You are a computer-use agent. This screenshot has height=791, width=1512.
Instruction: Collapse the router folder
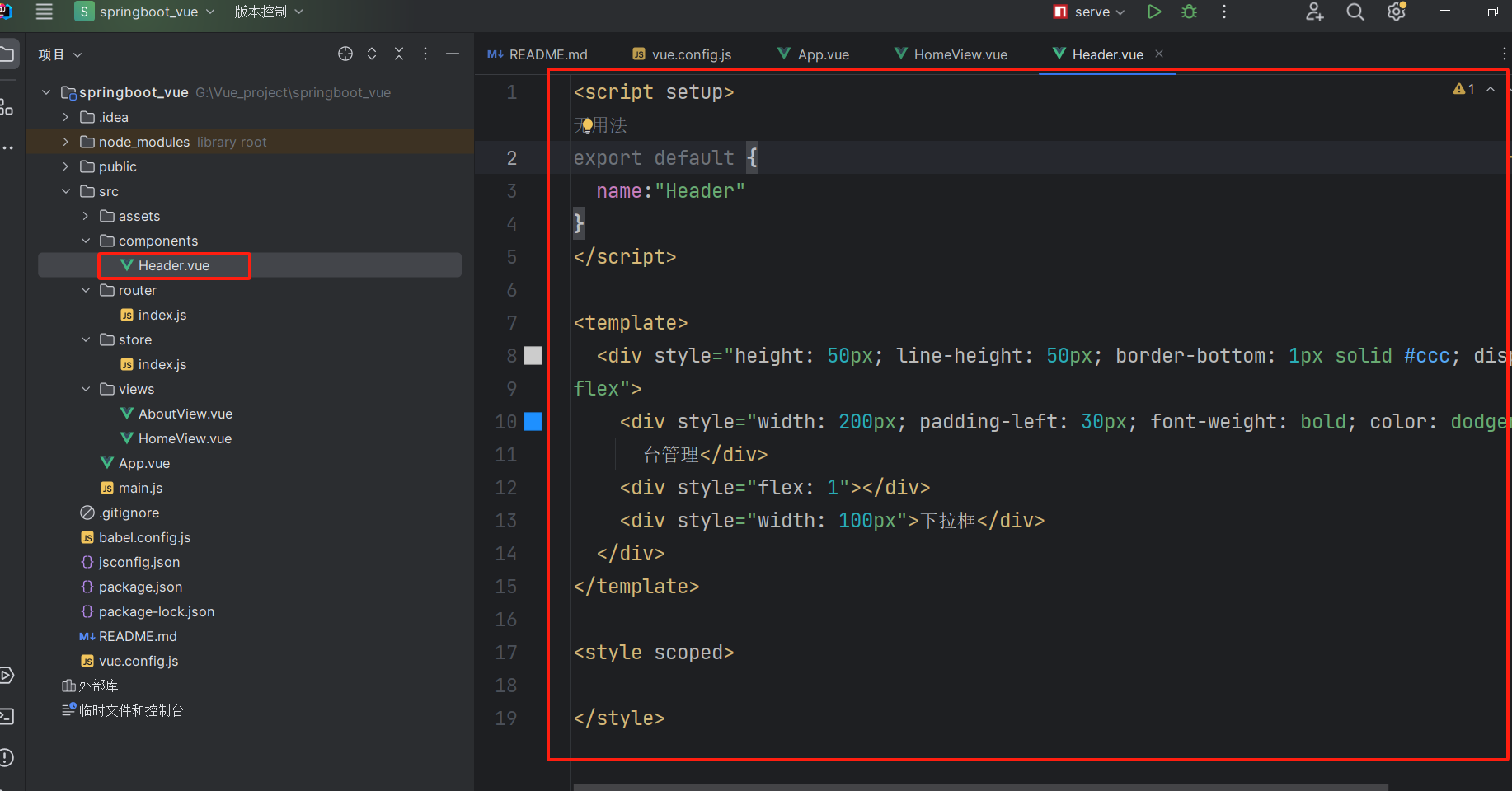(x=86, y=290)
